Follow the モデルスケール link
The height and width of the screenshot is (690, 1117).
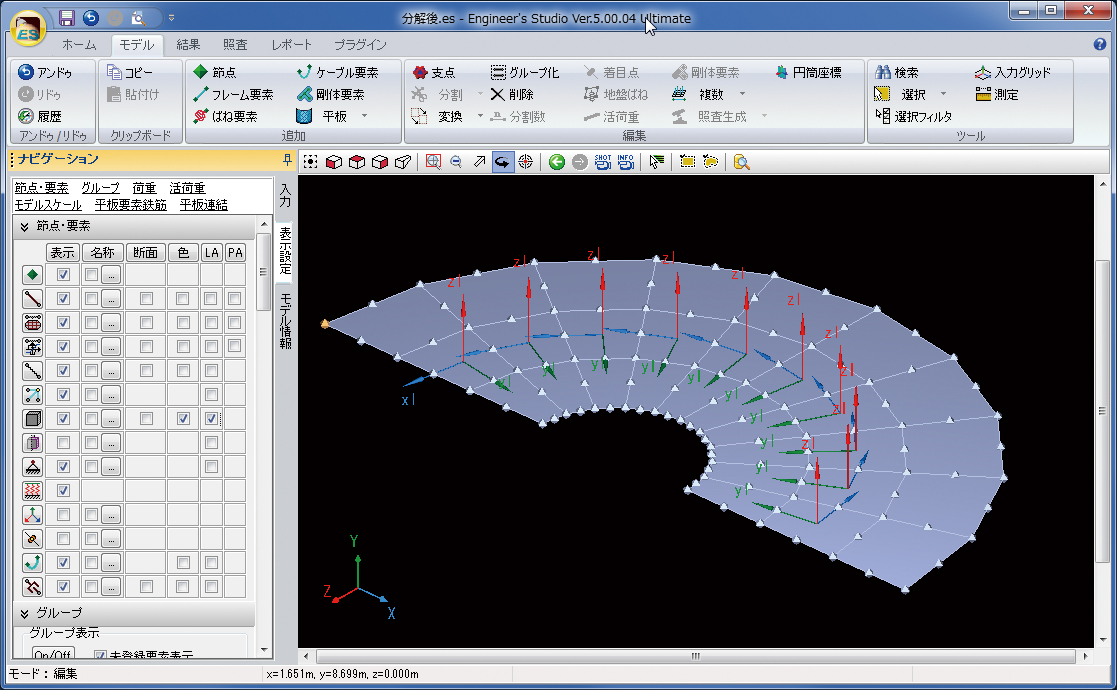click(48, 205)
